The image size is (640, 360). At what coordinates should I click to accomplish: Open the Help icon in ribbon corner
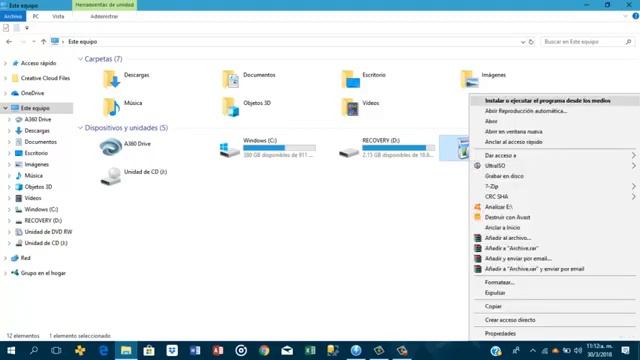[636, 16]
